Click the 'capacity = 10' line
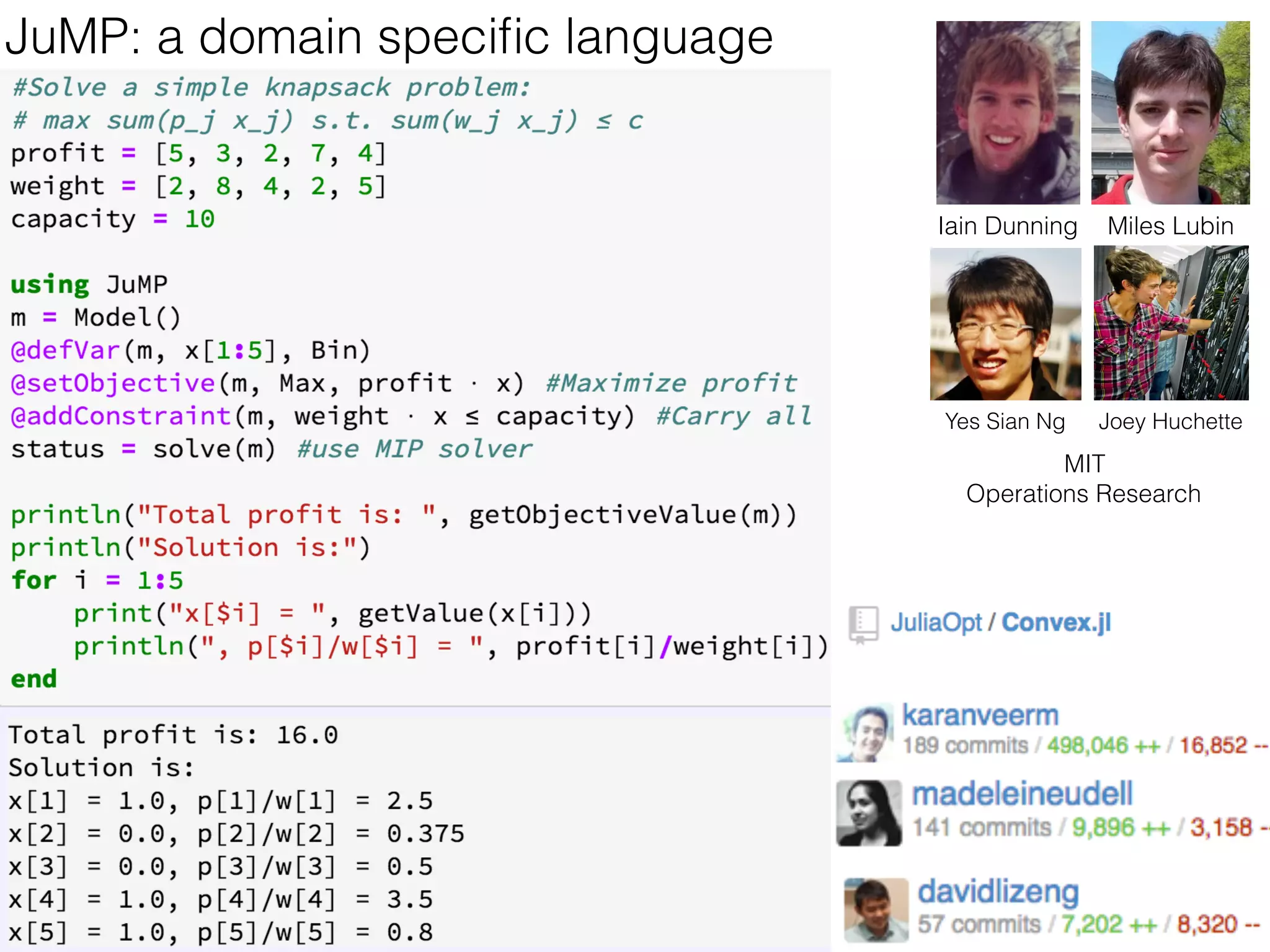This screenshot has width=1270, height=952. click(x=113, y=219)
